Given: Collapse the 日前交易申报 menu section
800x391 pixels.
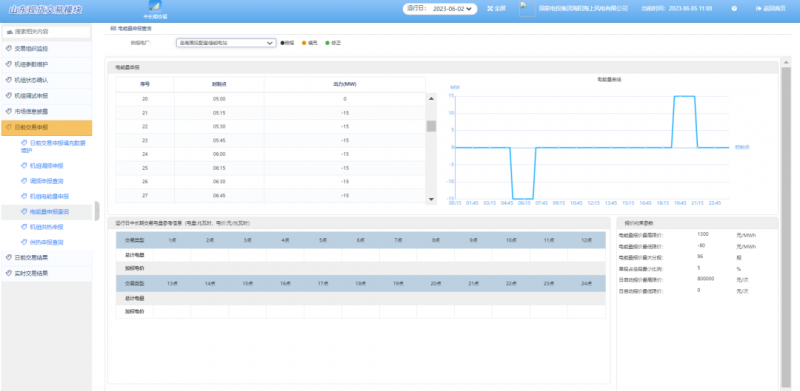Looking at the screenshot, I should click(x=46, y=128).
